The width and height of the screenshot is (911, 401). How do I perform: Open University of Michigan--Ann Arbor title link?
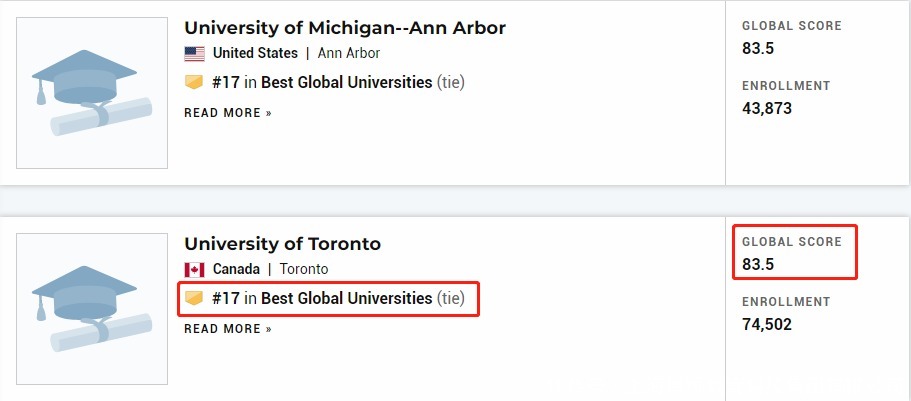tap(345, 27)
